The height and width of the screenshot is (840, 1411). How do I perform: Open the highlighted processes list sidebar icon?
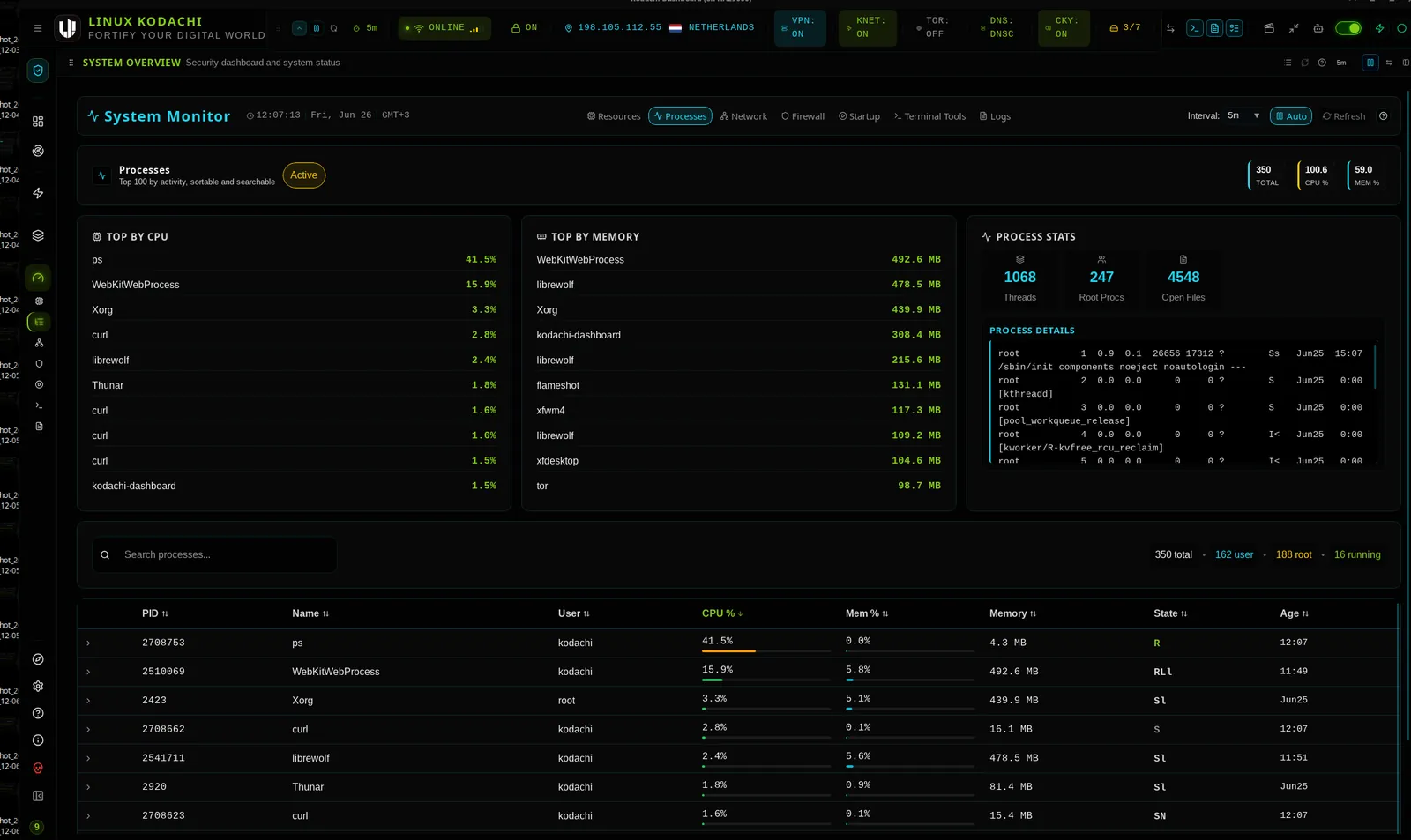click(x=39, y=322)
